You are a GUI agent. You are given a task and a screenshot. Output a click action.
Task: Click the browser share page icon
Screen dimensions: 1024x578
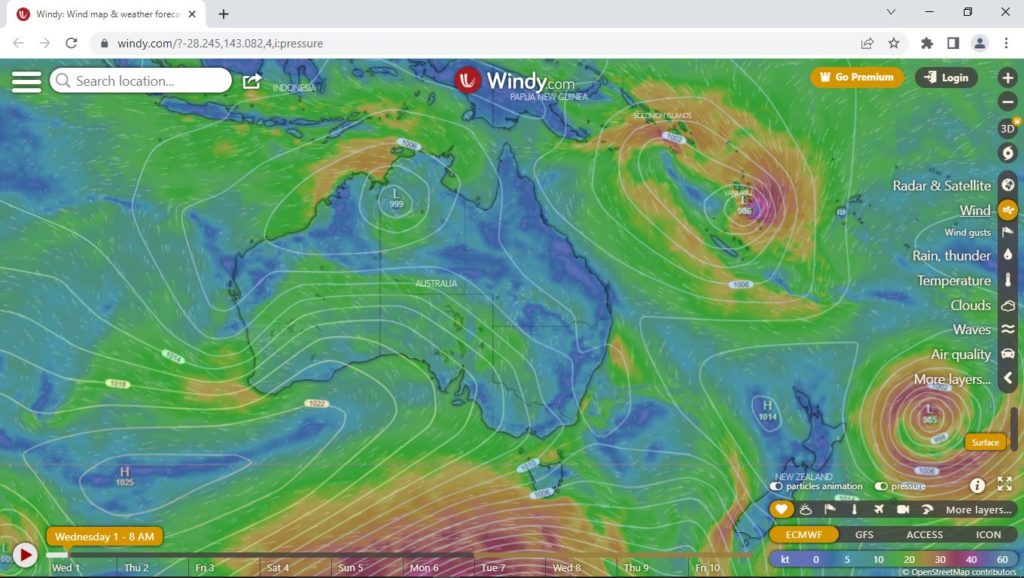point(867,43)
